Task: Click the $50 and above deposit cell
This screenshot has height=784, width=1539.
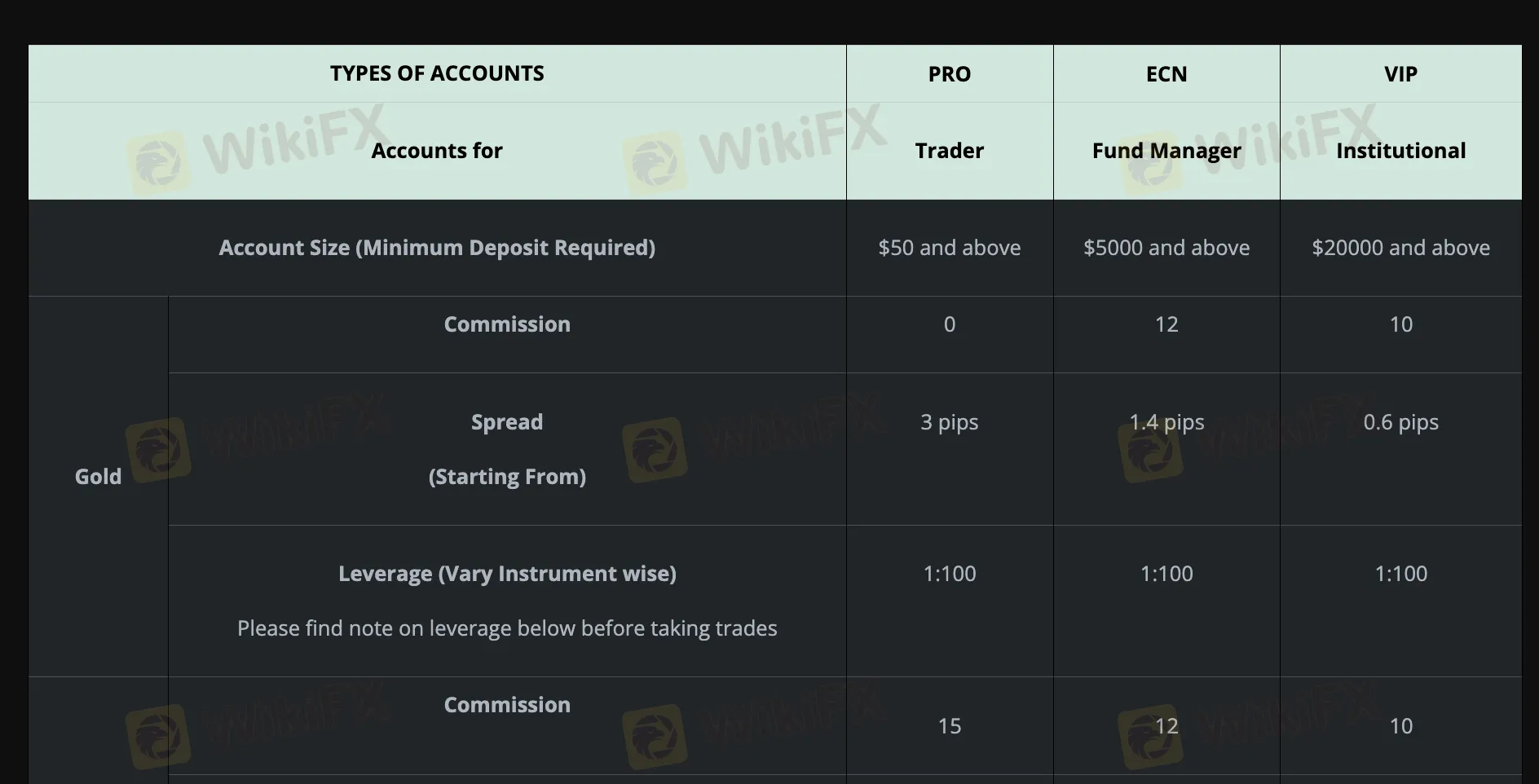Action: click(x=950, y=248)
